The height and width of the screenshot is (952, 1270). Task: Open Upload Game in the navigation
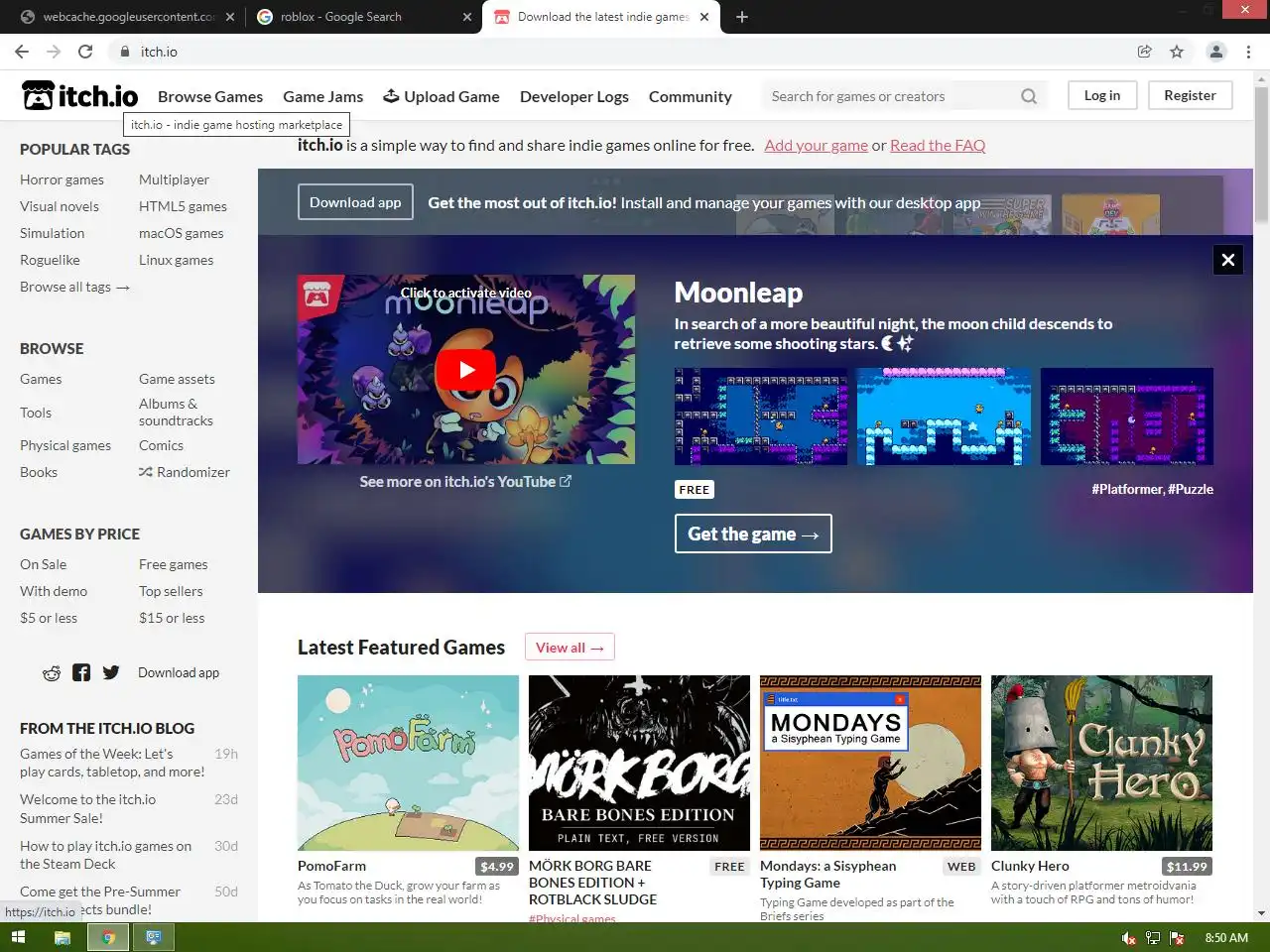click(442, 96)
